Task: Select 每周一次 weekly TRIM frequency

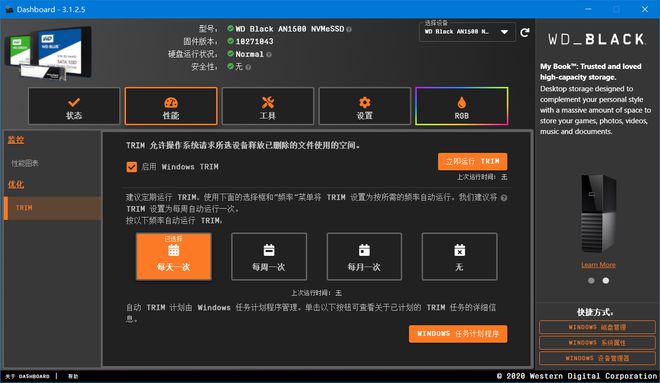Action: (269, 256)
